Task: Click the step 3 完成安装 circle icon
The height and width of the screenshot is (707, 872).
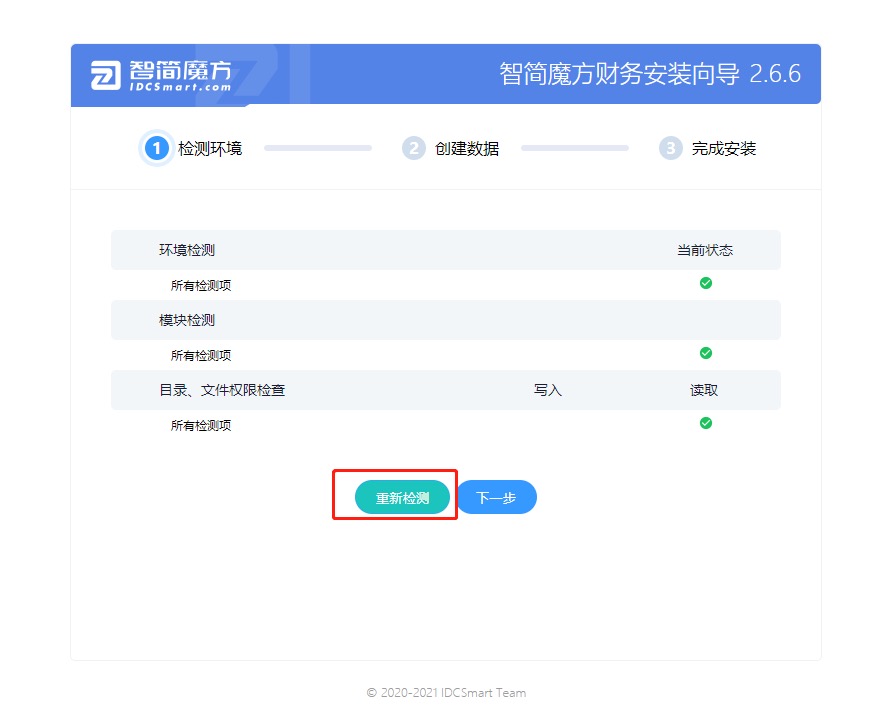Action: (670, 148)
